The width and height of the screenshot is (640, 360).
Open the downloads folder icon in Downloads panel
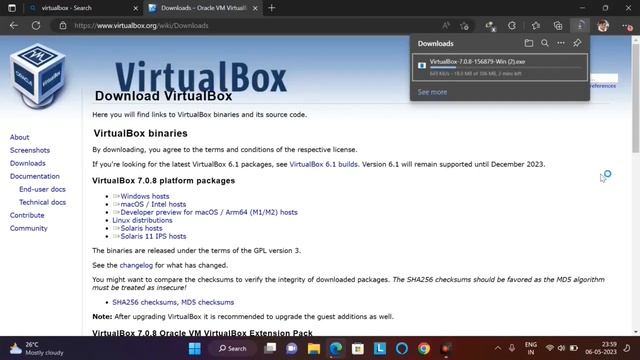coord(529,43)
